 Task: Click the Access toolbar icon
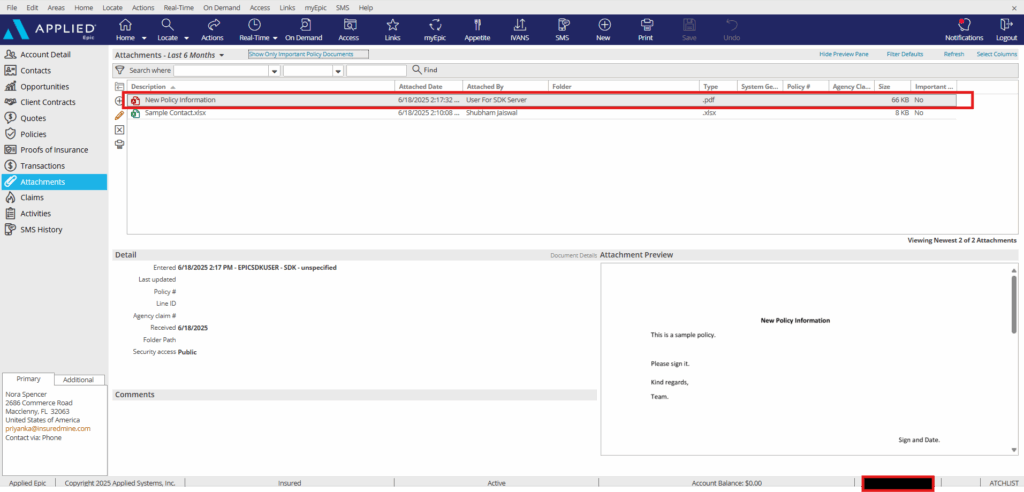pyautogui.click(x=349, y=25)
